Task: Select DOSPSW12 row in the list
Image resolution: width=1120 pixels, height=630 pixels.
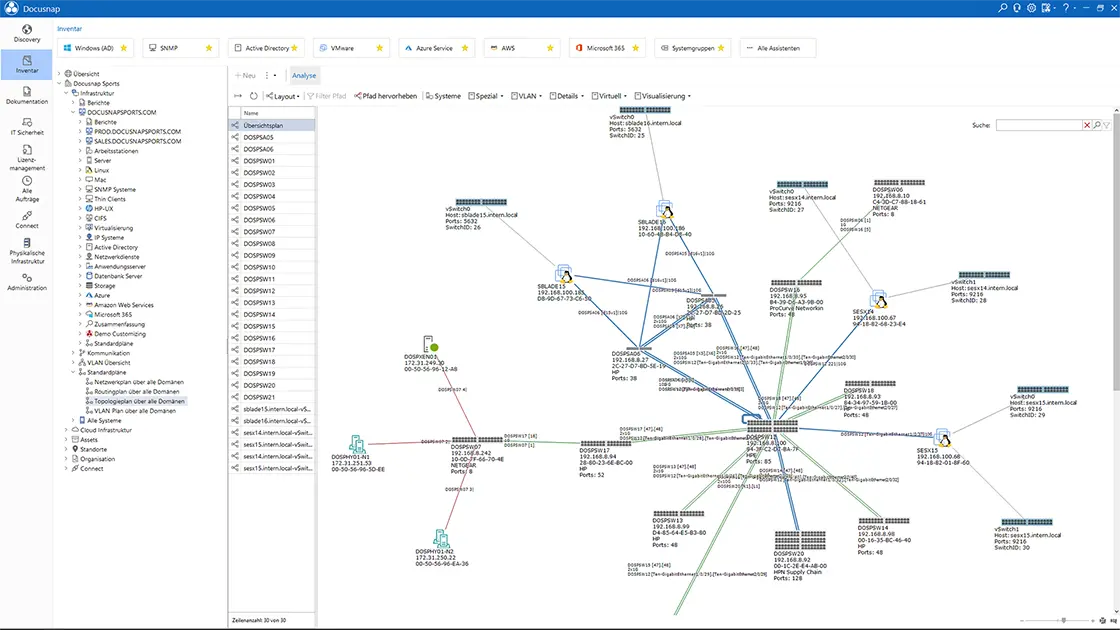Action: pyautogui.click(x=272, y=291)
